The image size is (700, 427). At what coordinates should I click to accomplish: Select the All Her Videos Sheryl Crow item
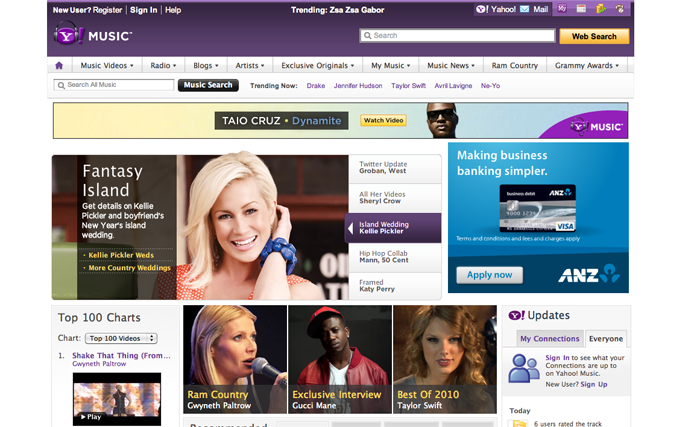(395, 198)
